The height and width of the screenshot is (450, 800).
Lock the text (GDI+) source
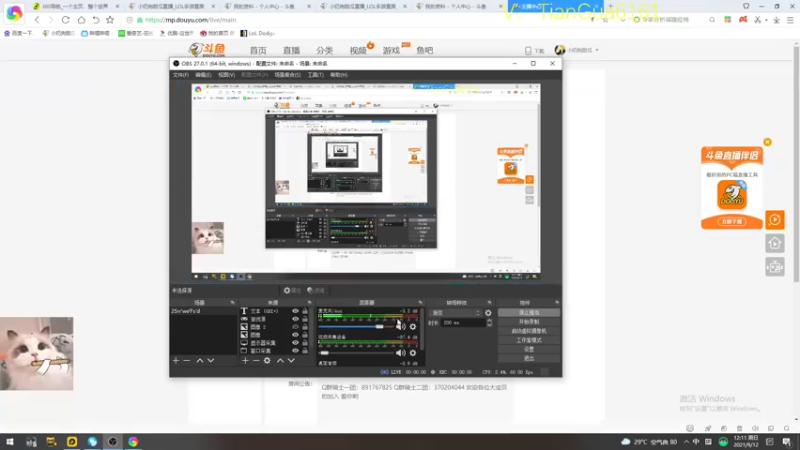[x=305, y=311]
